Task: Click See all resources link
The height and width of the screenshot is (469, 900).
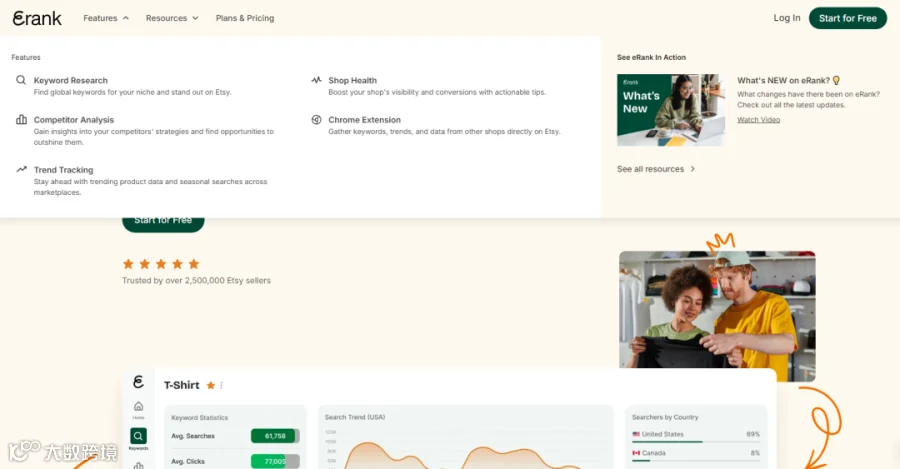Action: (x=650, y=169)
